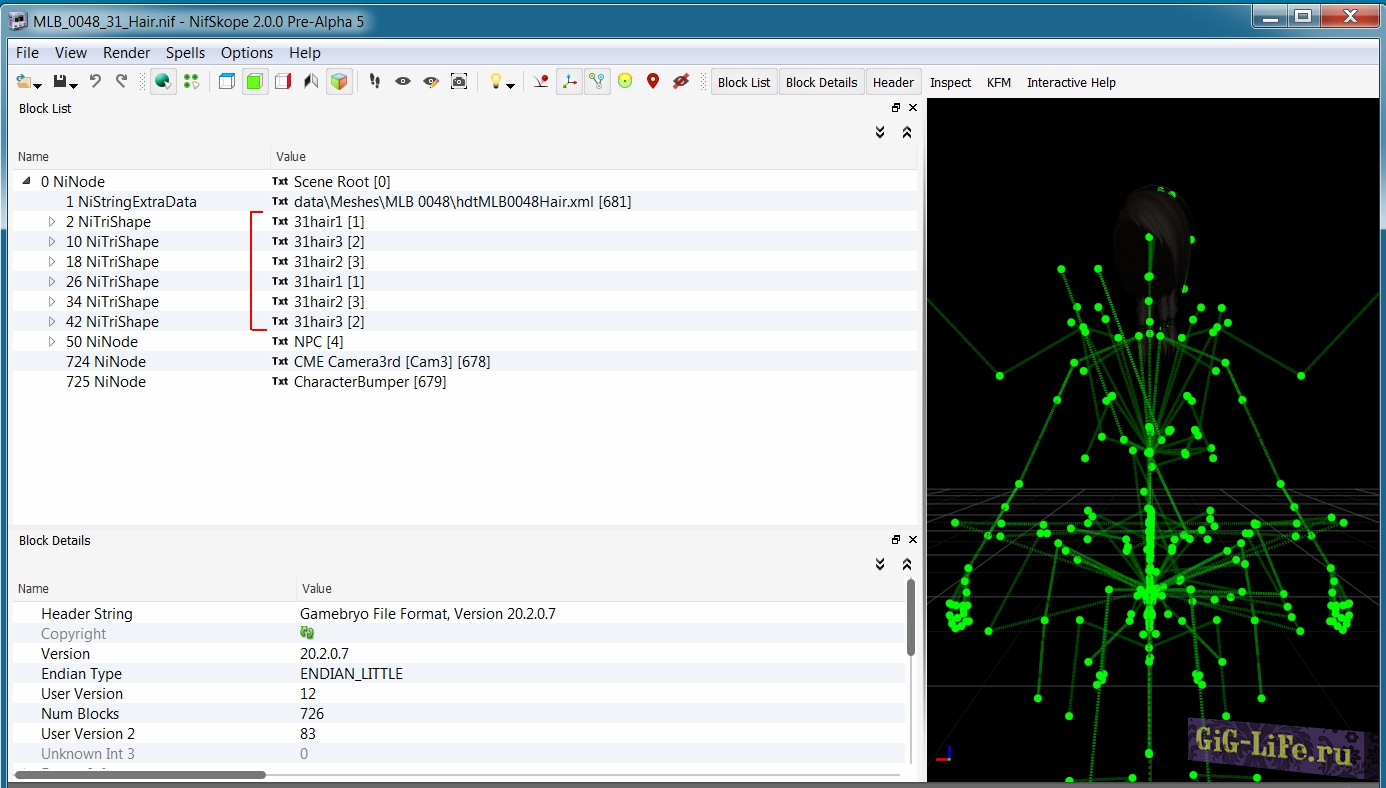Toggle the crossed-out eye hidden objects icon
1386x788 pixels.
coord(681,82)
